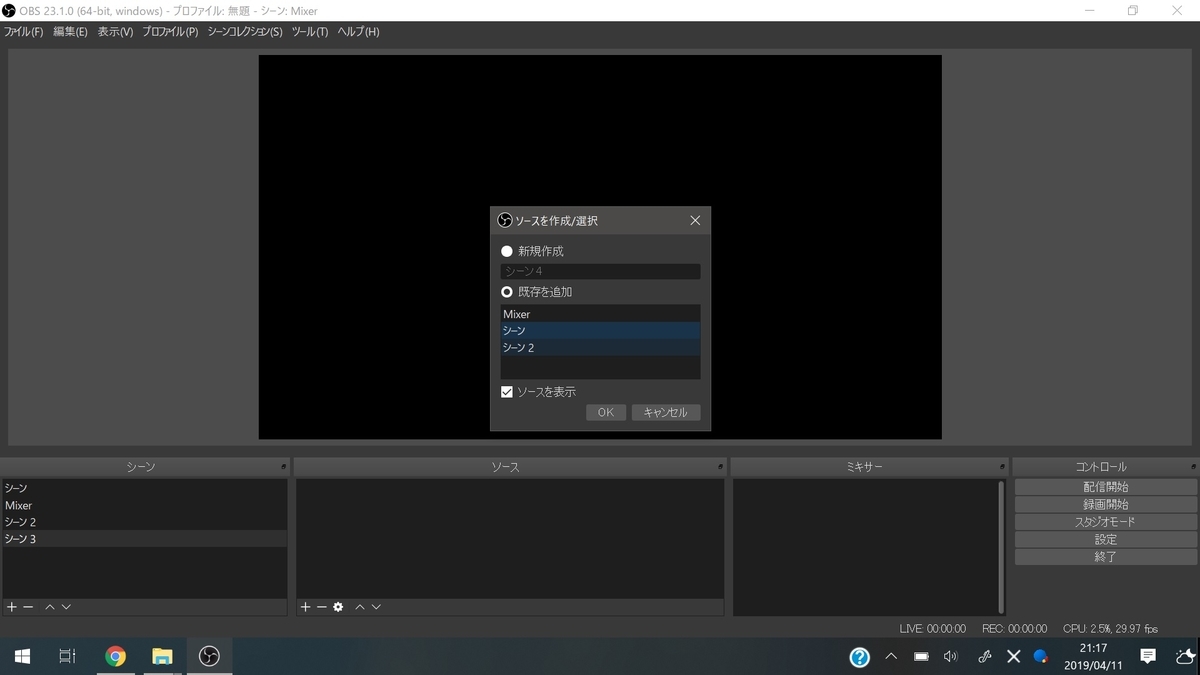Select the 新規作成 radio button
The image size is (1200, 675).
pyautogui.click(x=507, y=251)
